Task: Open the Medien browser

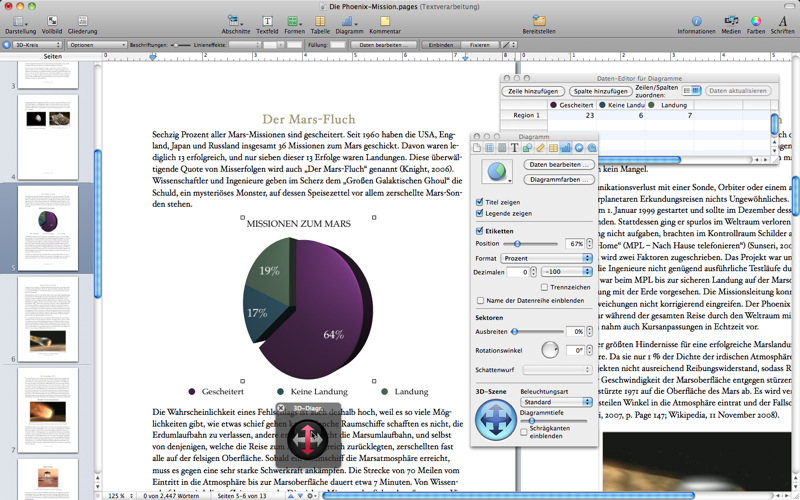Action: coord(731,20)
